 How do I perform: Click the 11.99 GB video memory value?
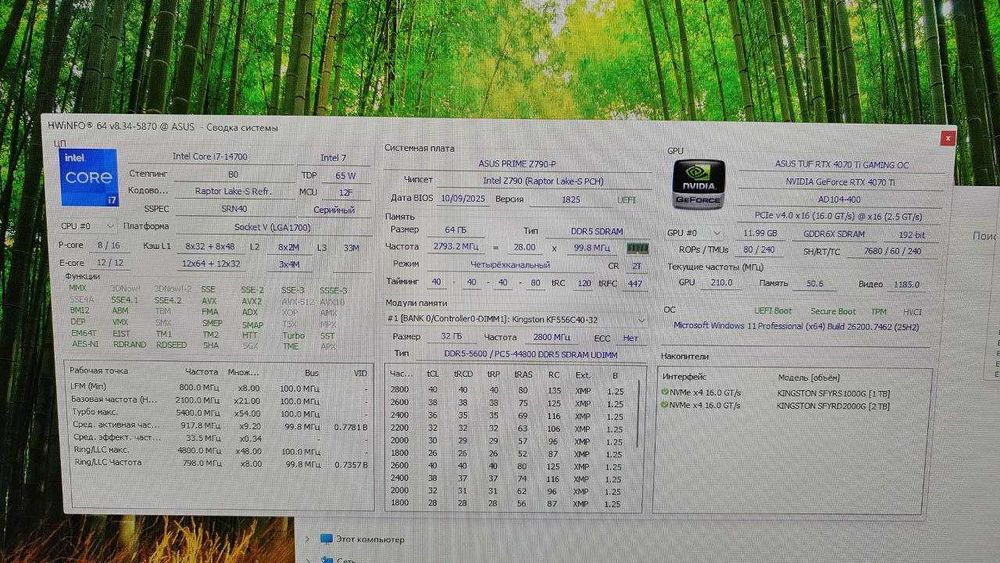(760, 233)
